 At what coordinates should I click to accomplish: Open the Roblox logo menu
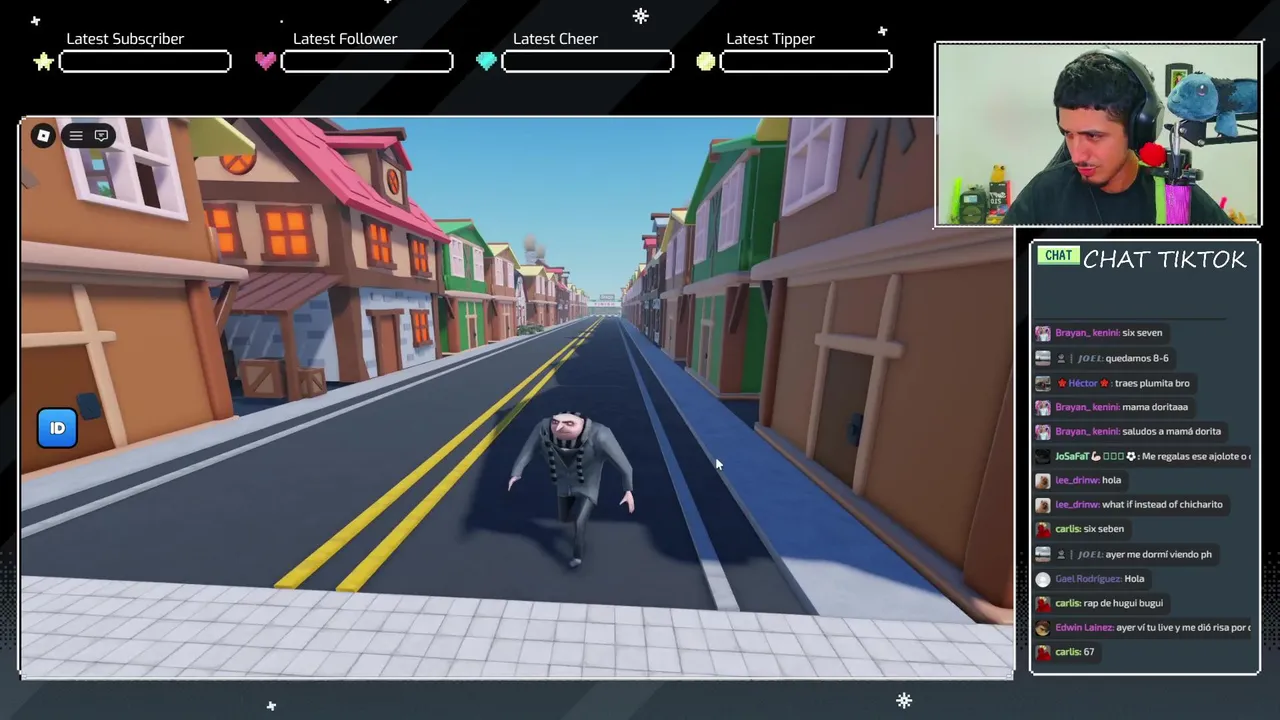point(43,136)
